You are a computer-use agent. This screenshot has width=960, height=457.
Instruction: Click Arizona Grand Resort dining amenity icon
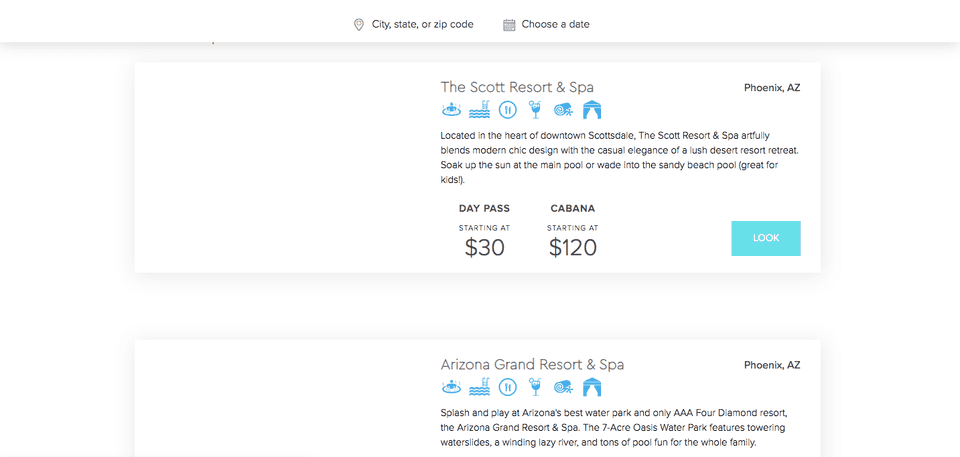point(508,387)
